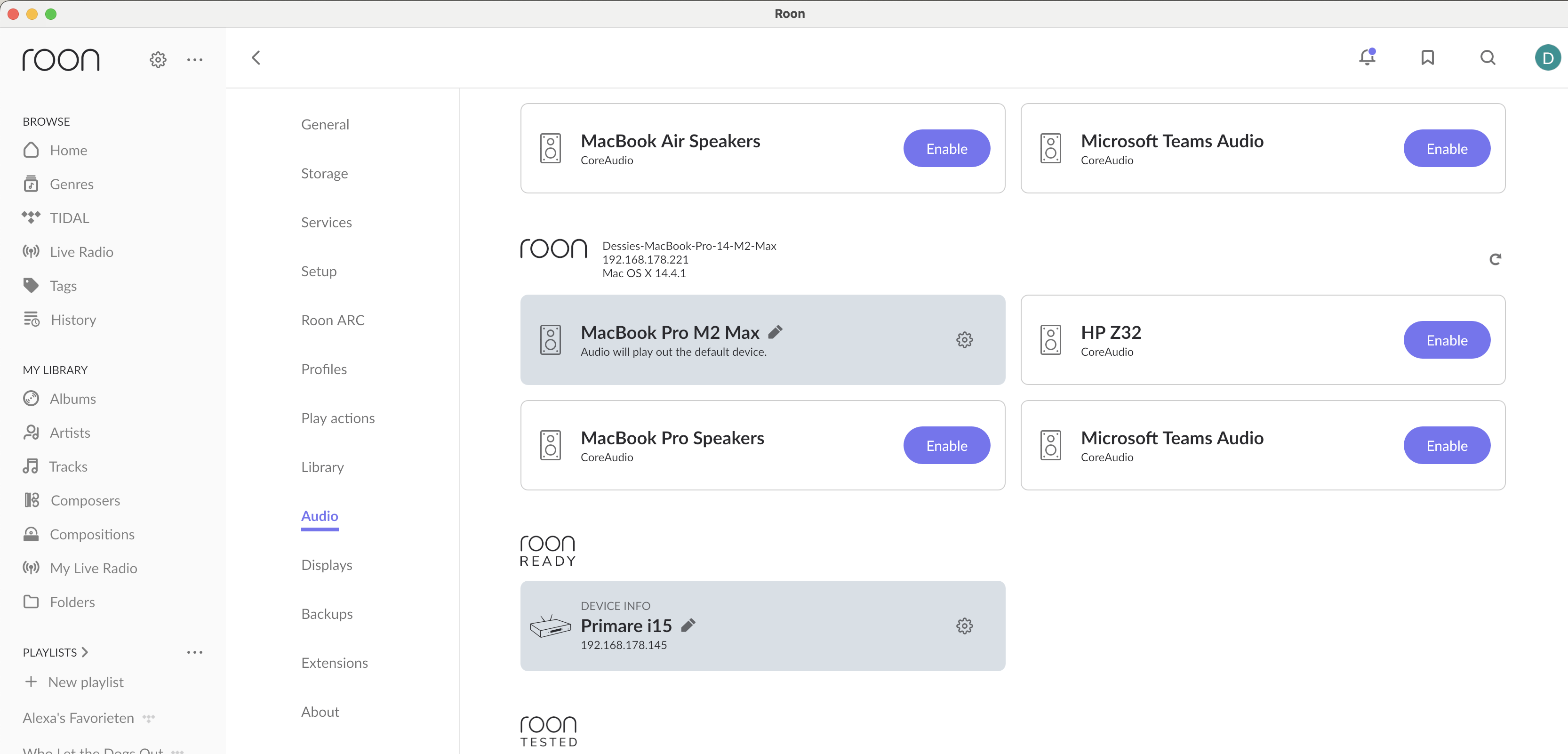Open Backups settings tab
Viewport: 1568px width, 754px height.
click(x=327, y=614)
